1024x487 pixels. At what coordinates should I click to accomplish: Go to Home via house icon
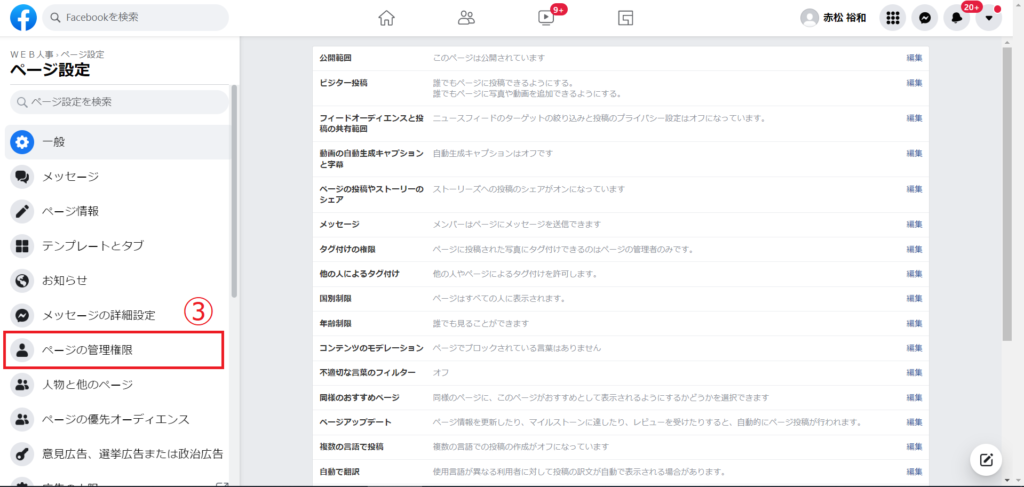[x=387, y=18]
